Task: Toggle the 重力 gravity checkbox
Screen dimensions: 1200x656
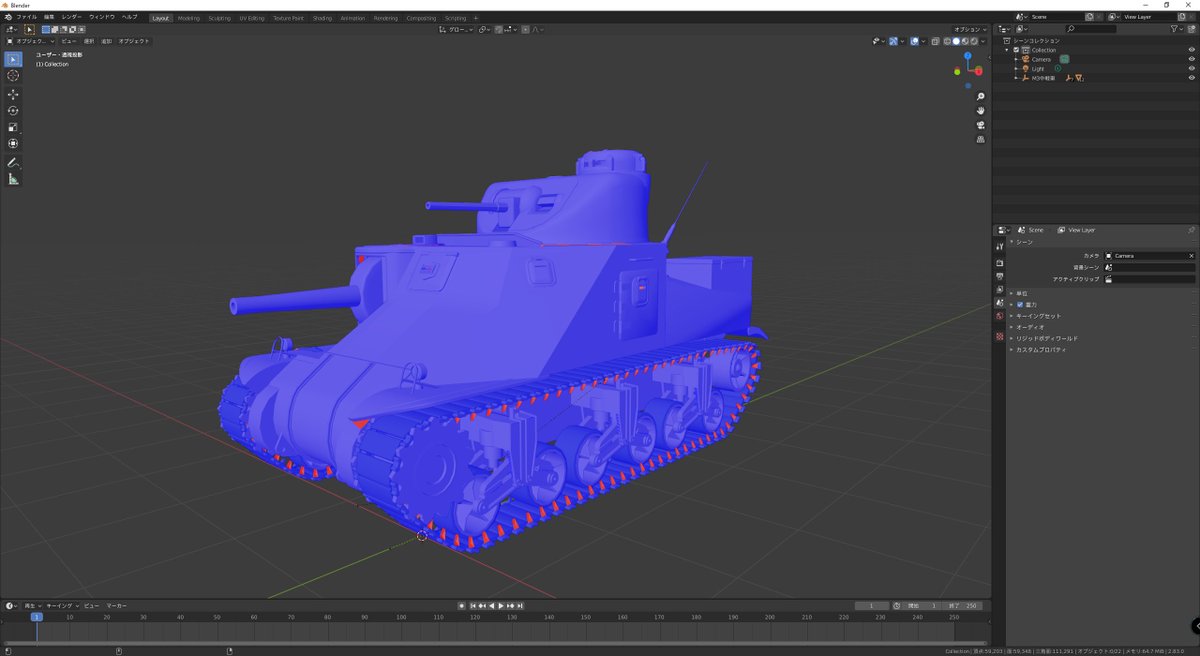Action: [x=1020, y=304]
